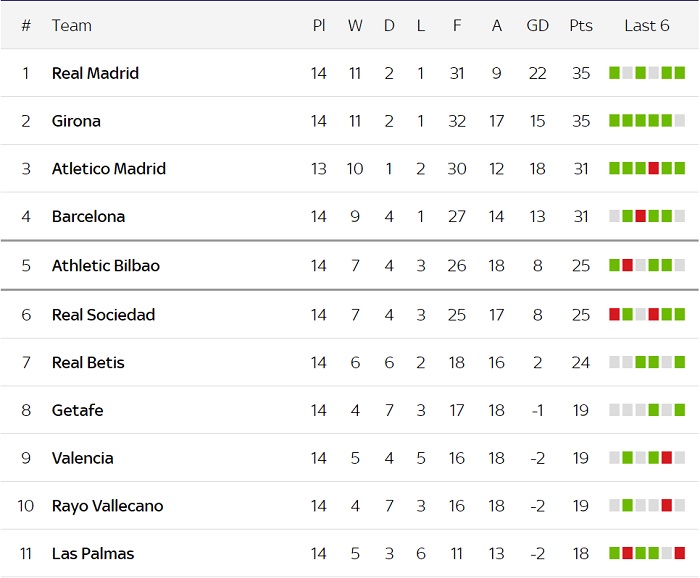Image resolution: width=700 pixels, height=578 pixels.
Task: Open the Real Madrid team link
Action: [x=95, y=73]
